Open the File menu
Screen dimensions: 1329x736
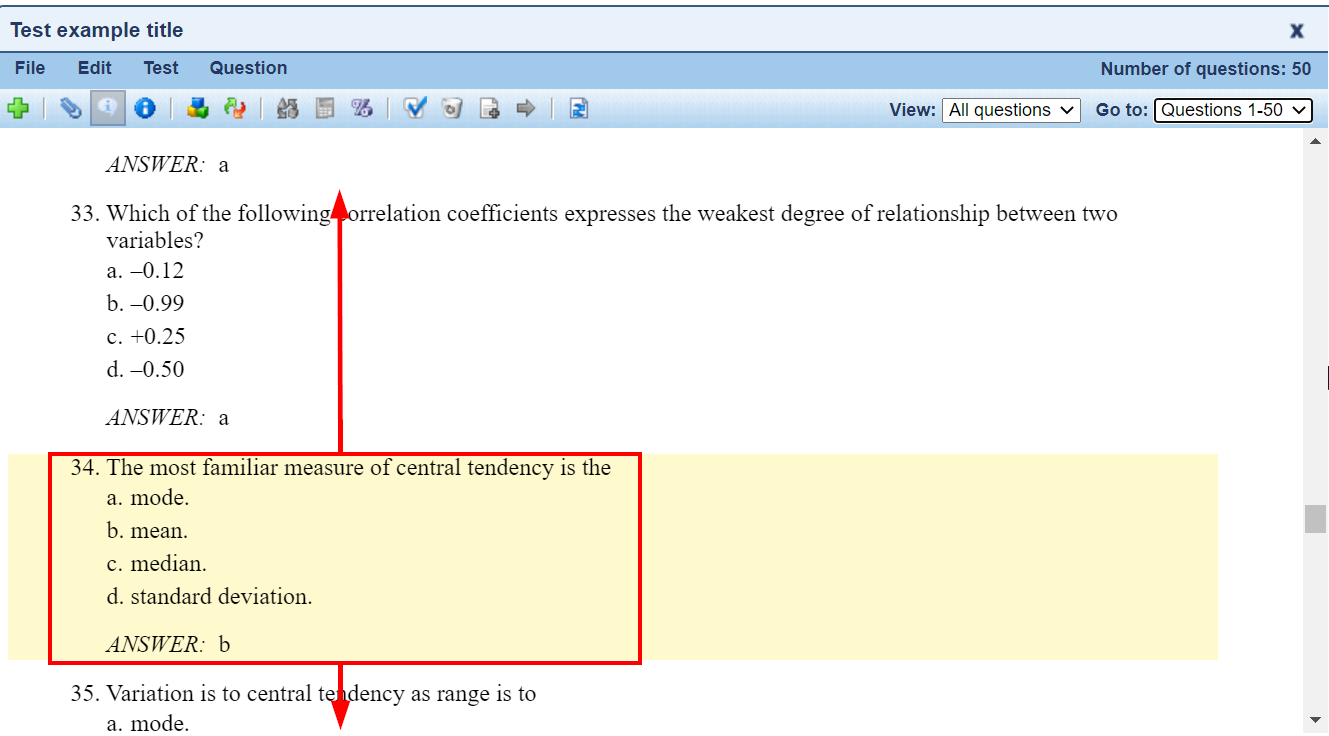coord(29,68)
